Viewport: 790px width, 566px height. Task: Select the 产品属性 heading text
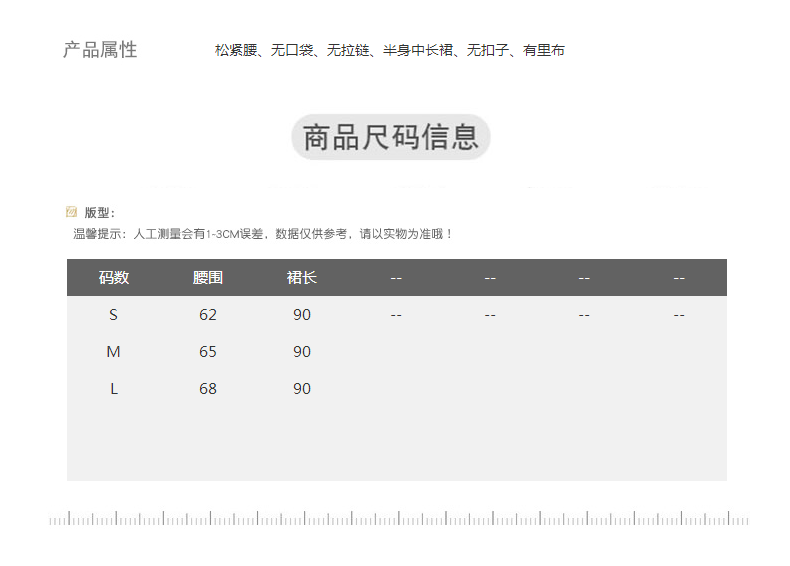100,50
